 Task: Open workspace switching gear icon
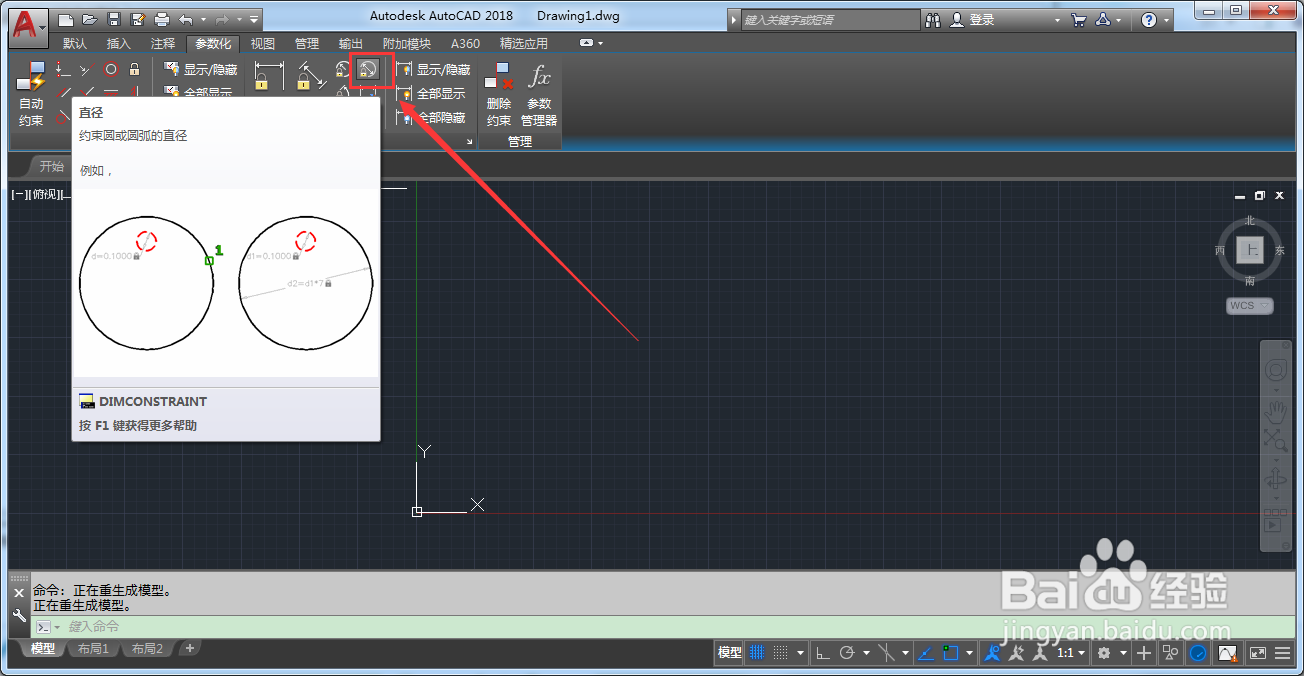coord(1104,653)
